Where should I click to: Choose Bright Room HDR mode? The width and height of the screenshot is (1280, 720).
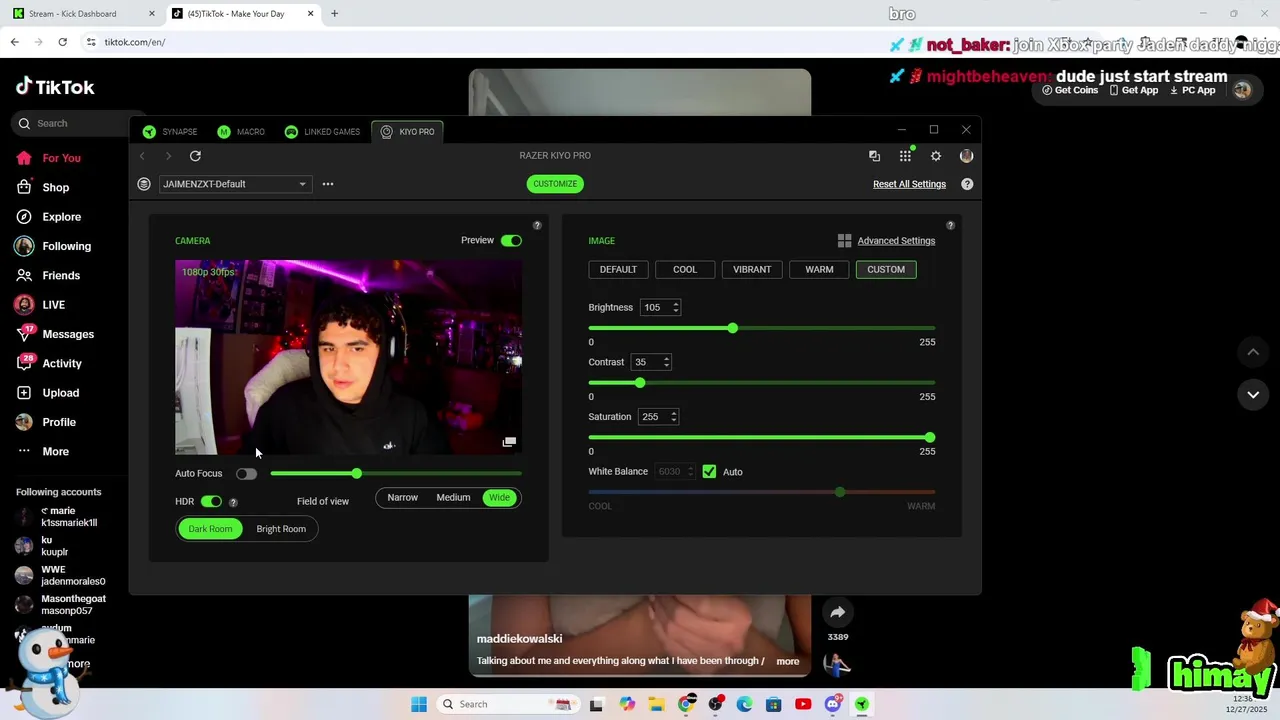[x=281, y=529]
